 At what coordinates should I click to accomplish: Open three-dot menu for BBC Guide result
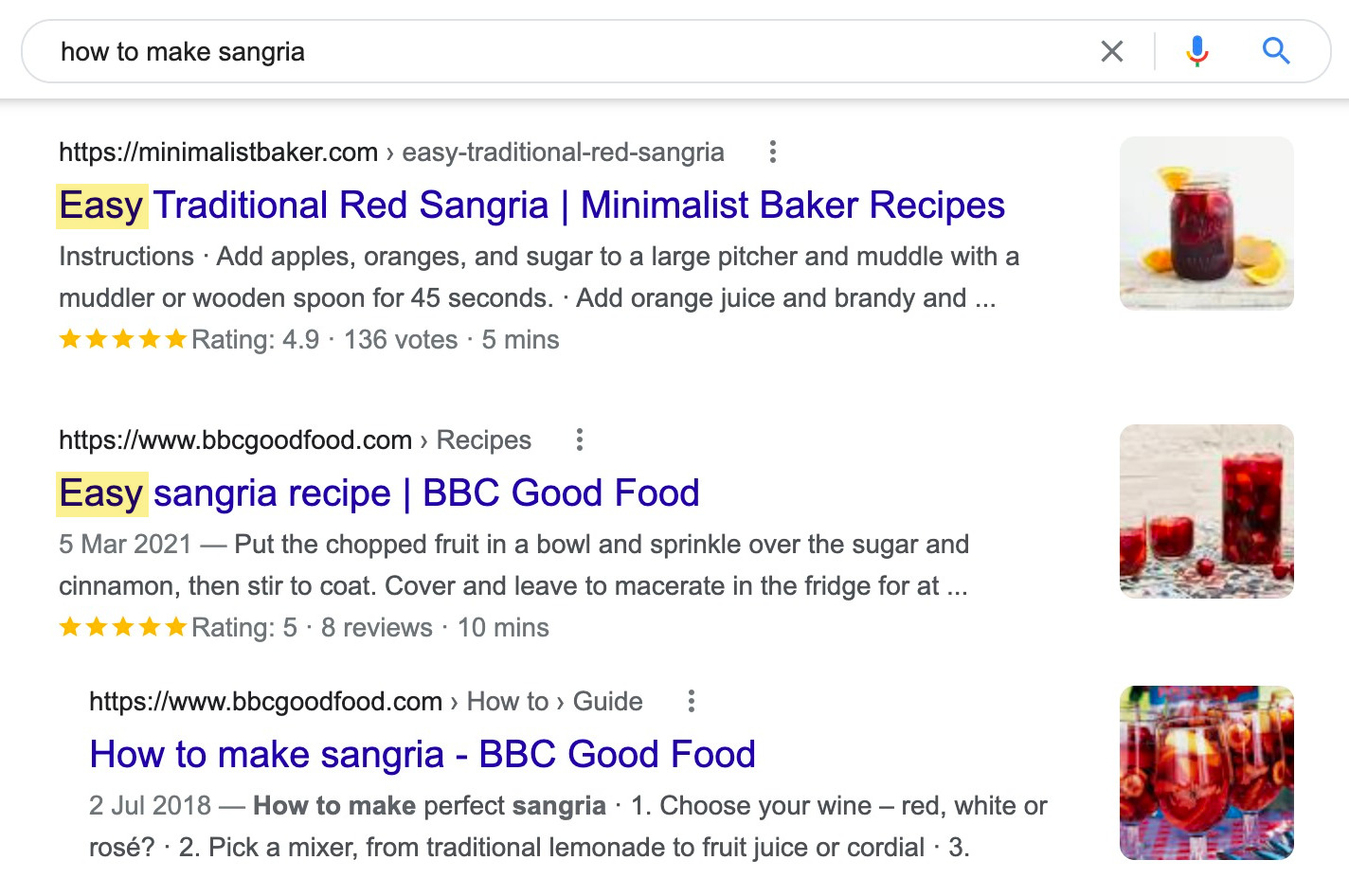(692, 701)
